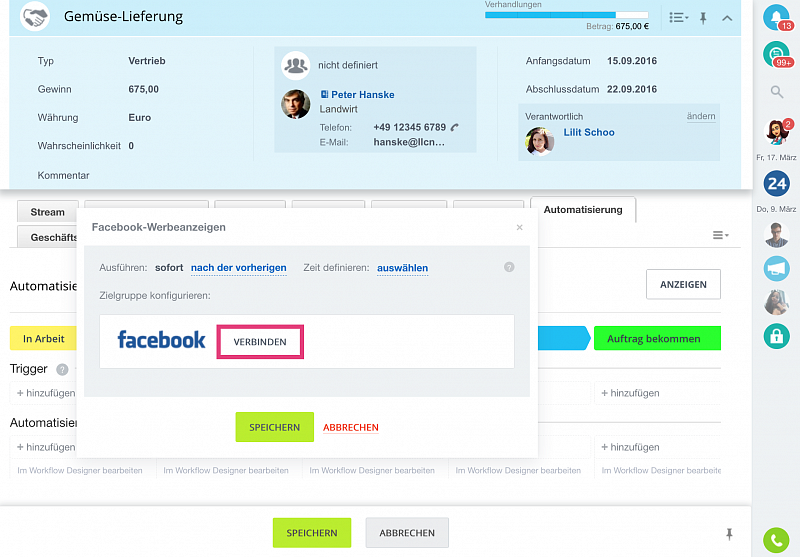
Task: Click the Anfangsdatum value 15.09.2016
Action: pyautogui.click(x=632, y=61)
